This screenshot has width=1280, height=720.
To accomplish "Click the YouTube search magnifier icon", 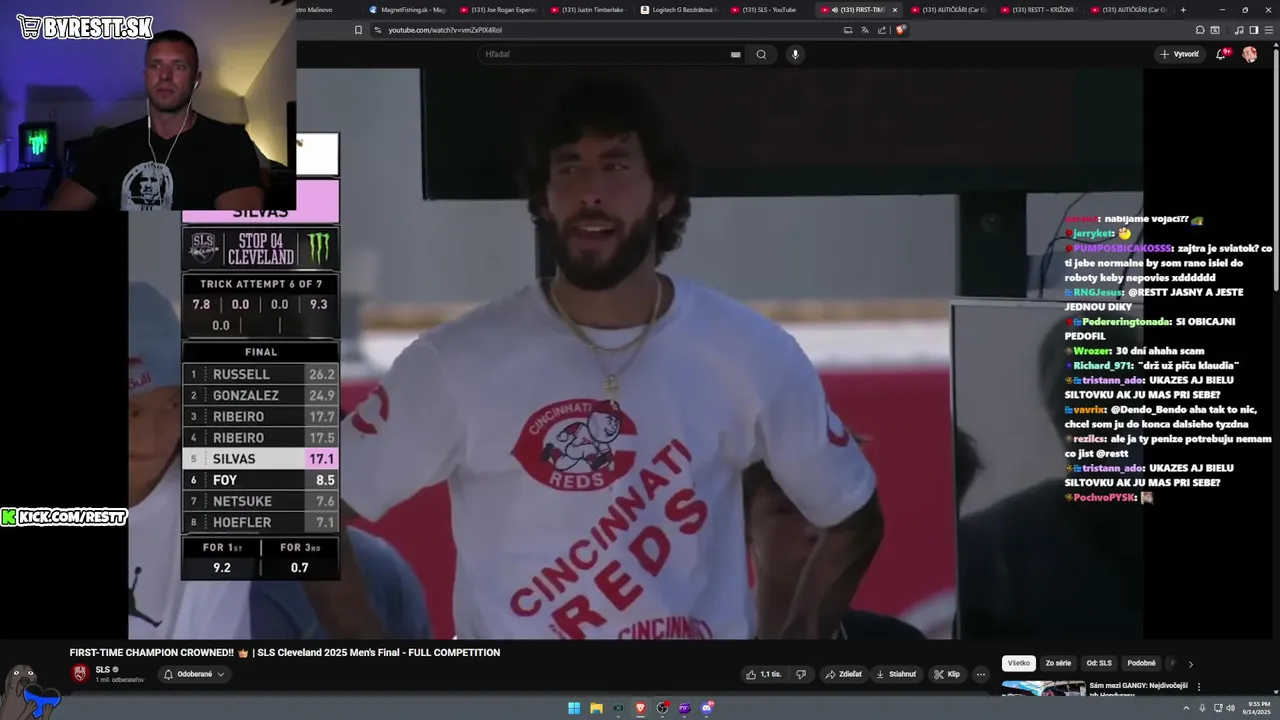I will (x=761, y=54).
